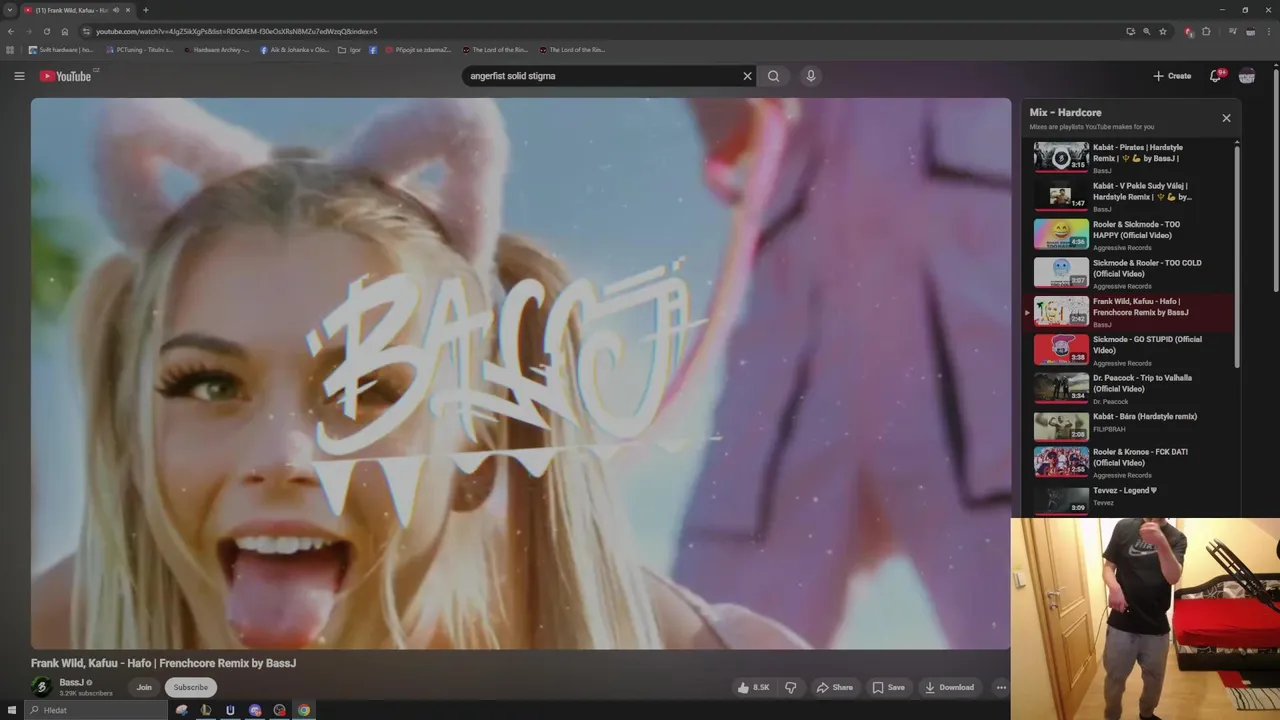Viewport: 1280px width, 720px height.
Task: Click the playlist panel scrollbar
Action: point(1237,255)
